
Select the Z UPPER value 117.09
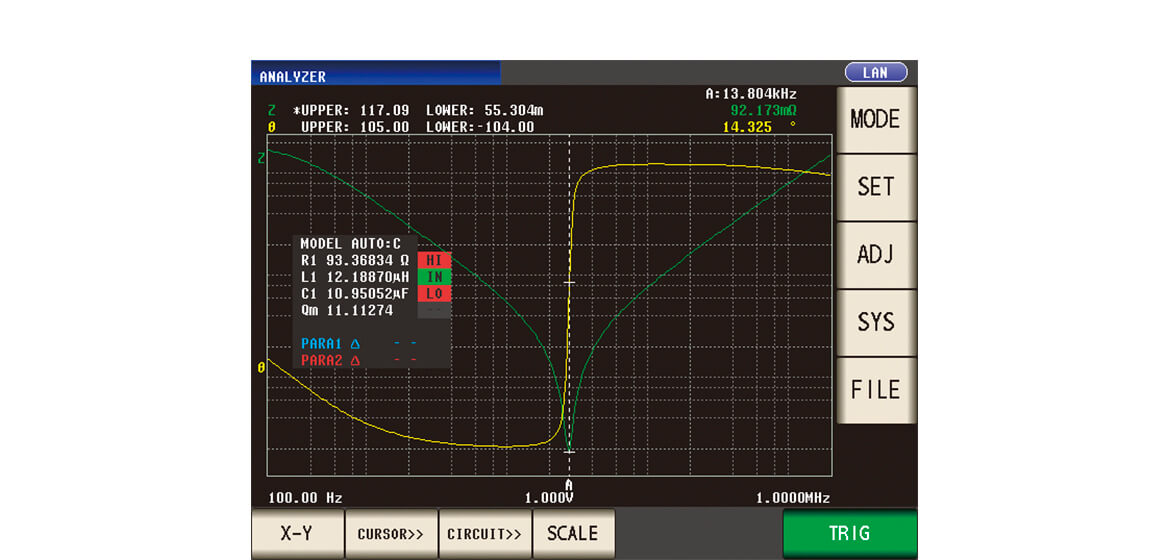[x=385, y=110]
